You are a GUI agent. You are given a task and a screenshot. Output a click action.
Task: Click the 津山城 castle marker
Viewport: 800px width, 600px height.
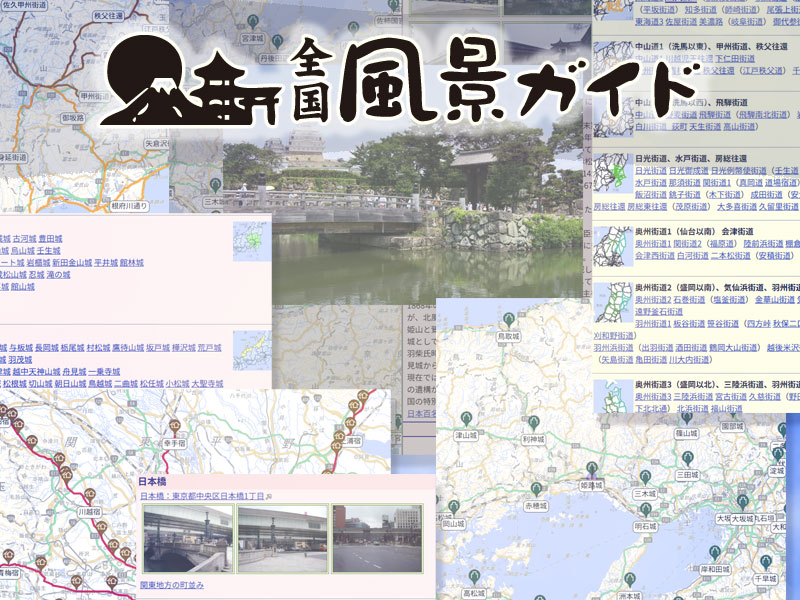pyautogui.click(x=464, y=420)
